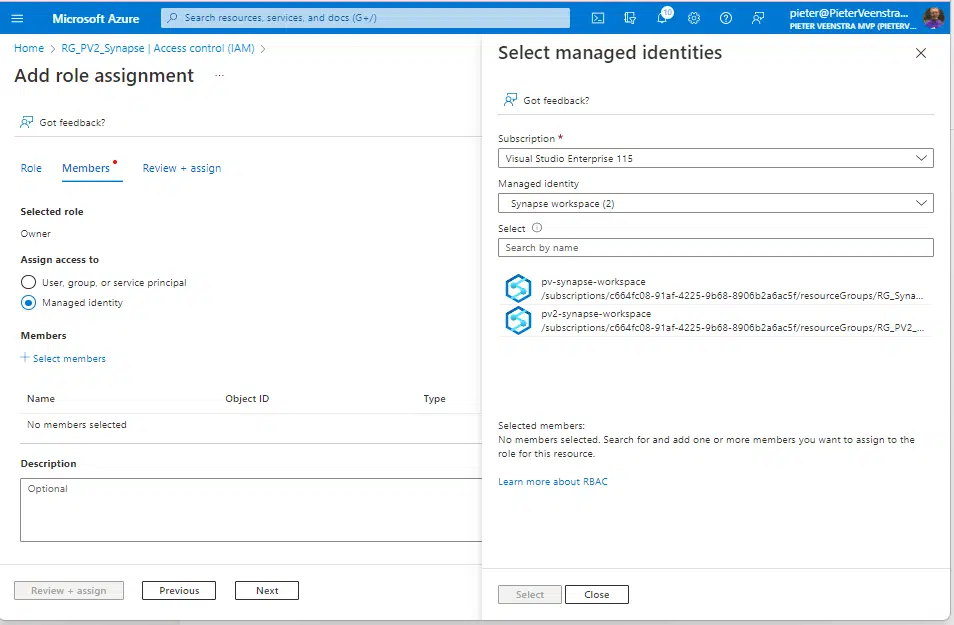Click the Microsoft Azure logo text
The image size is (954, 625).
[96, 18]
